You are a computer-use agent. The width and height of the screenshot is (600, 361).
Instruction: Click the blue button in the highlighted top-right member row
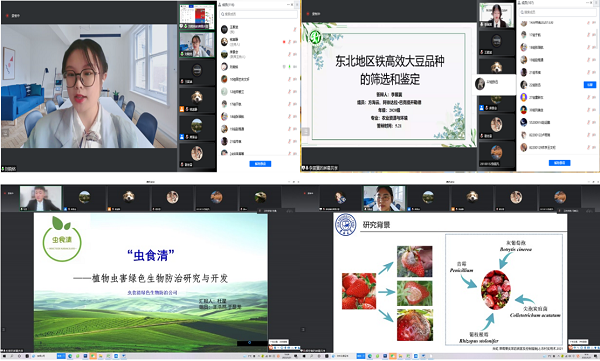point(590,85)
